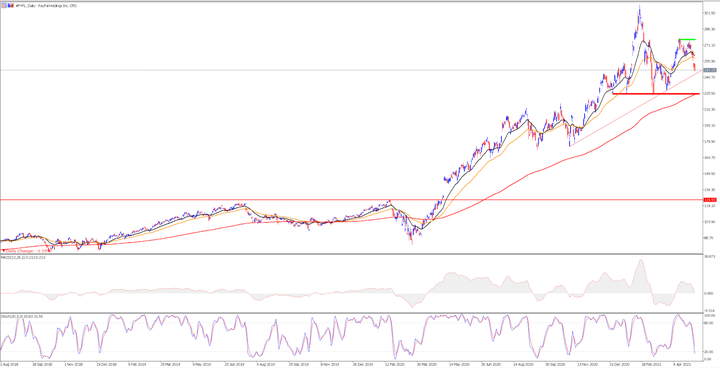Click the separator between price chart and MACD
The height and width of the screenshot is (368, 720).
point(351,254)
